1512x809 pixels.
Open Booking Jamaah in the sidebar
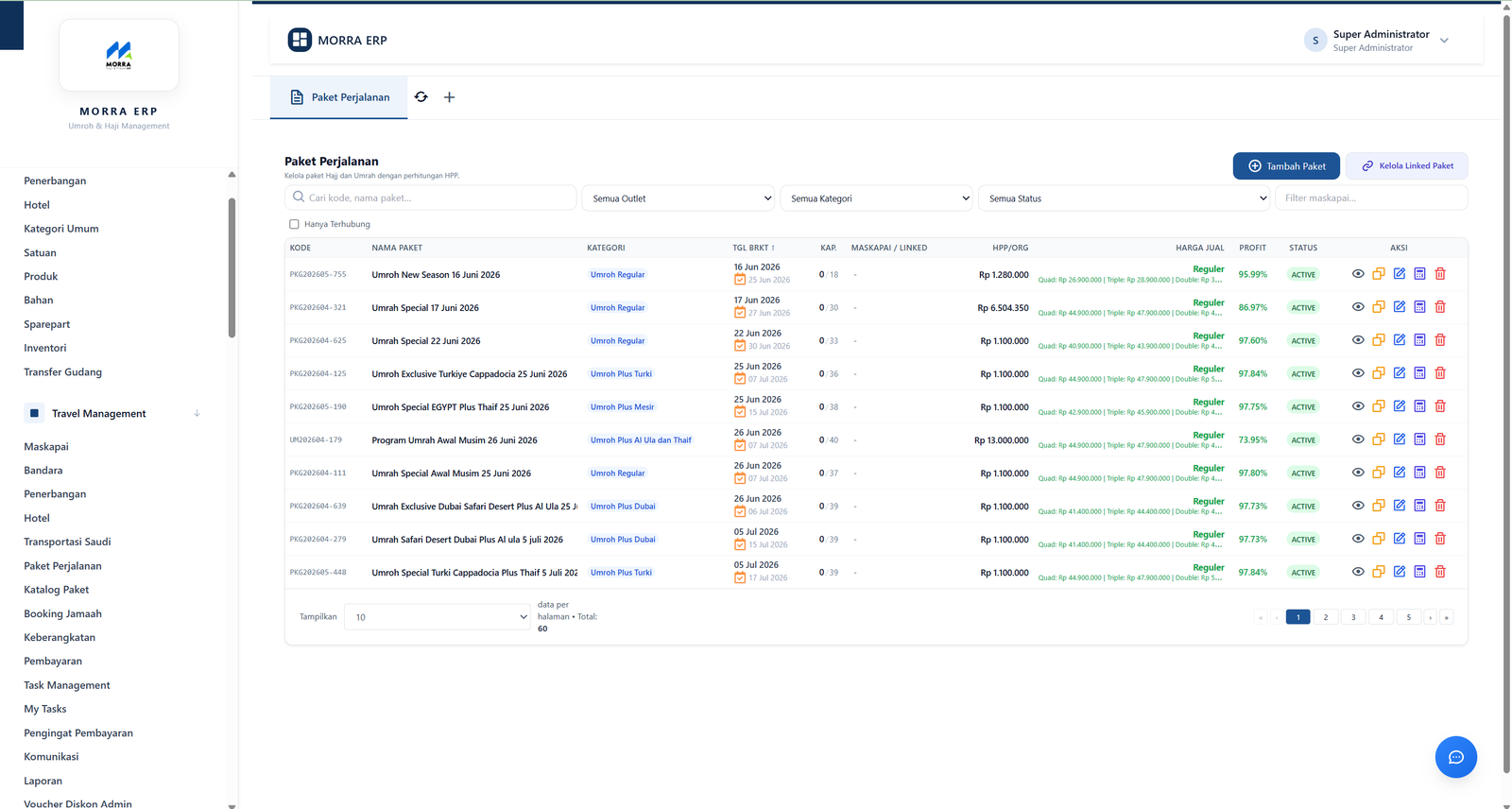[x=62, y=613]
